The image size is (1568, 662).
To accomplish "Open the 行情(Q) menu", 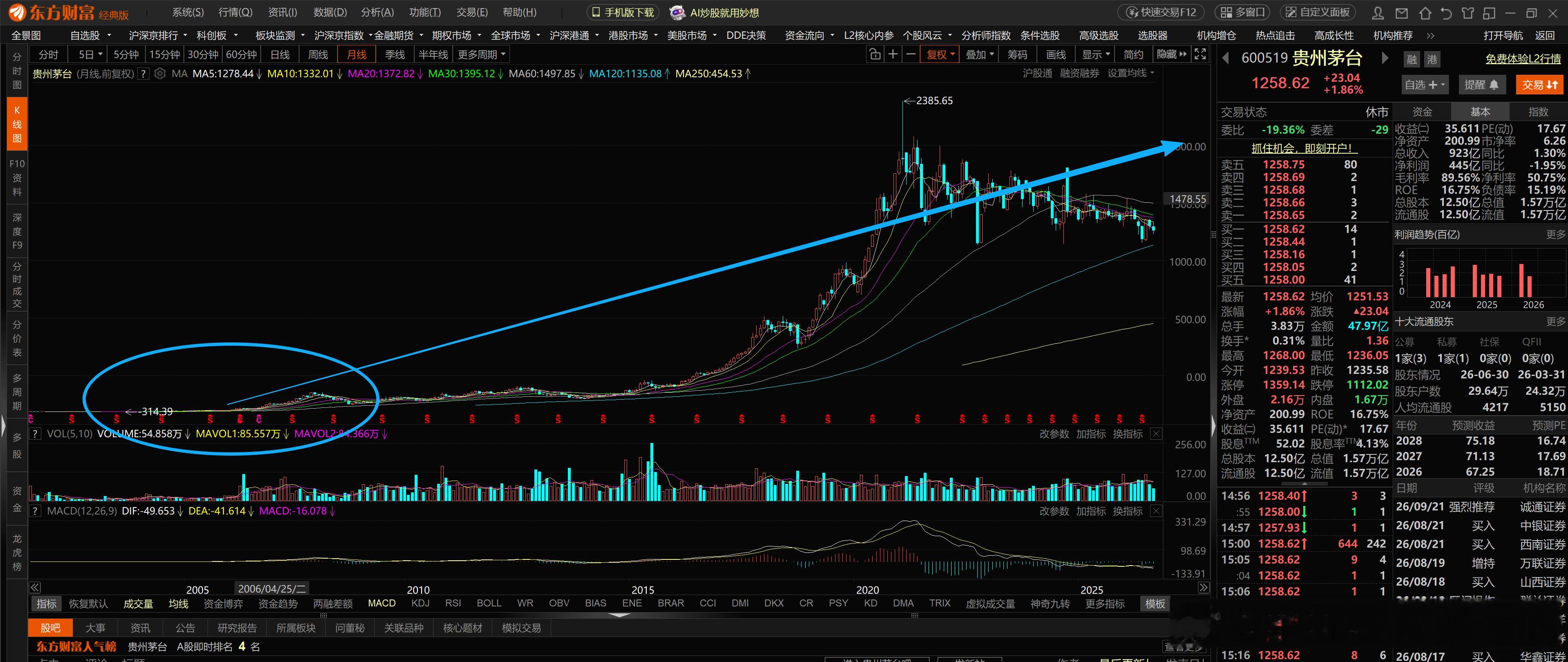I will point(235,12).
